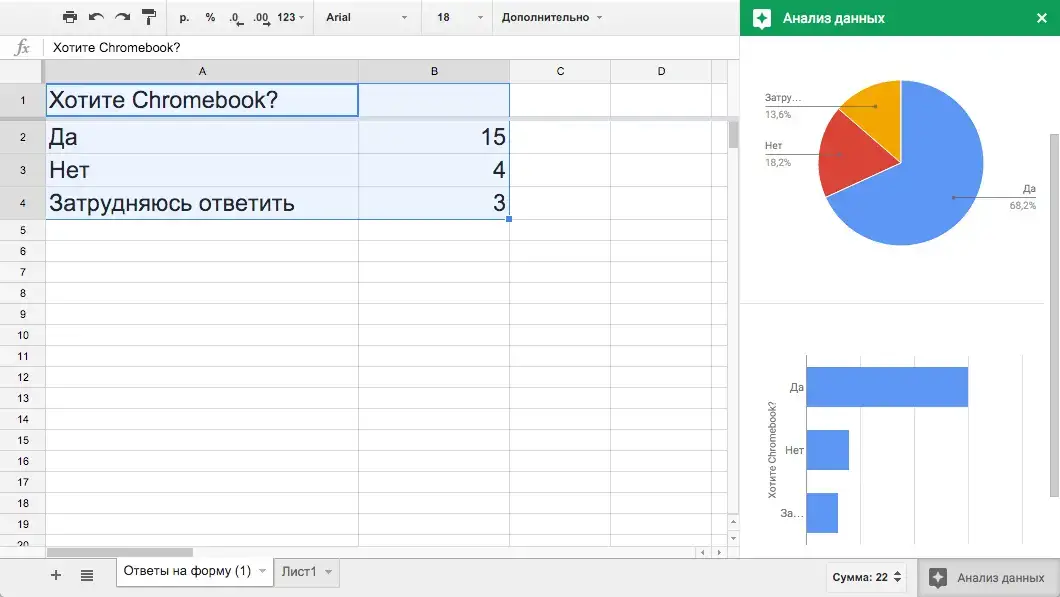
Task: Expand the Дополнительно toolbar menu
Action: [551, 18]
